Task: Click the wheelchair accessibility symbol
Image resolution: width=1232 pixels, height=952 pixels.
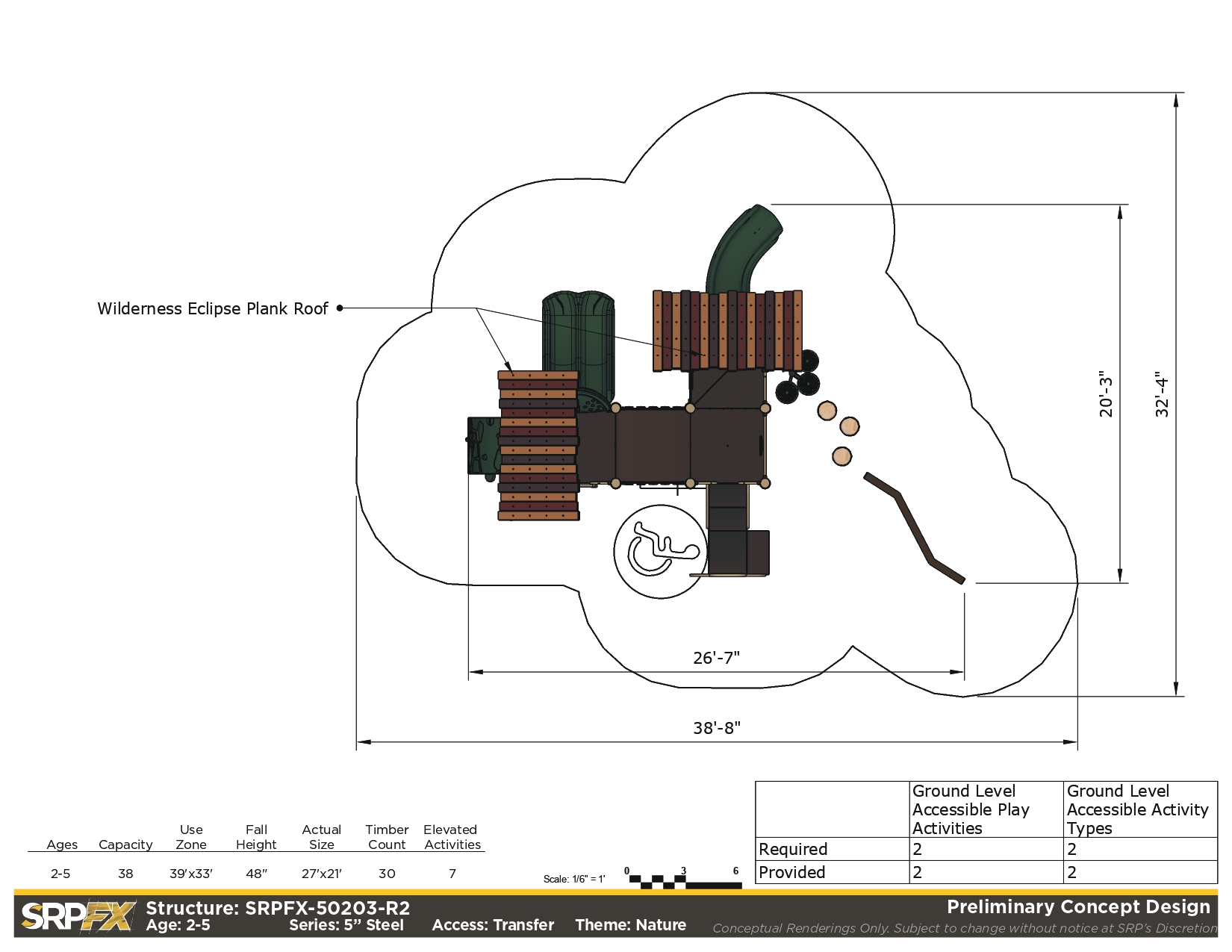Action: click(660, 551)
